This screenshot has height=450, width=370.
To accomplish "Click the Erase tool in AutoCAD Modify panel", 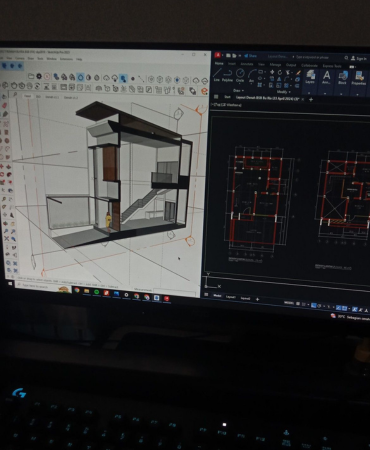I will click(x=298, y=73).
